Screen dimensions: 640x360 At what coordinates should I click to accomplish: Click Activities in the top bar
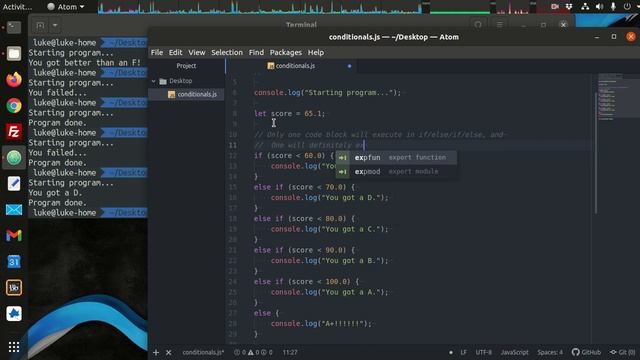coord(17,7)
